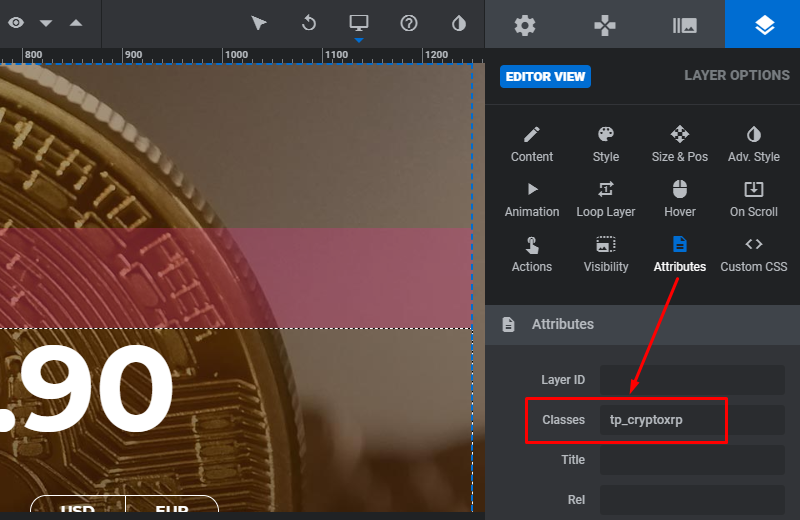Screen dimensions: 800x520
Task: Open the slide image library tab
Action: tap(685, 24)
